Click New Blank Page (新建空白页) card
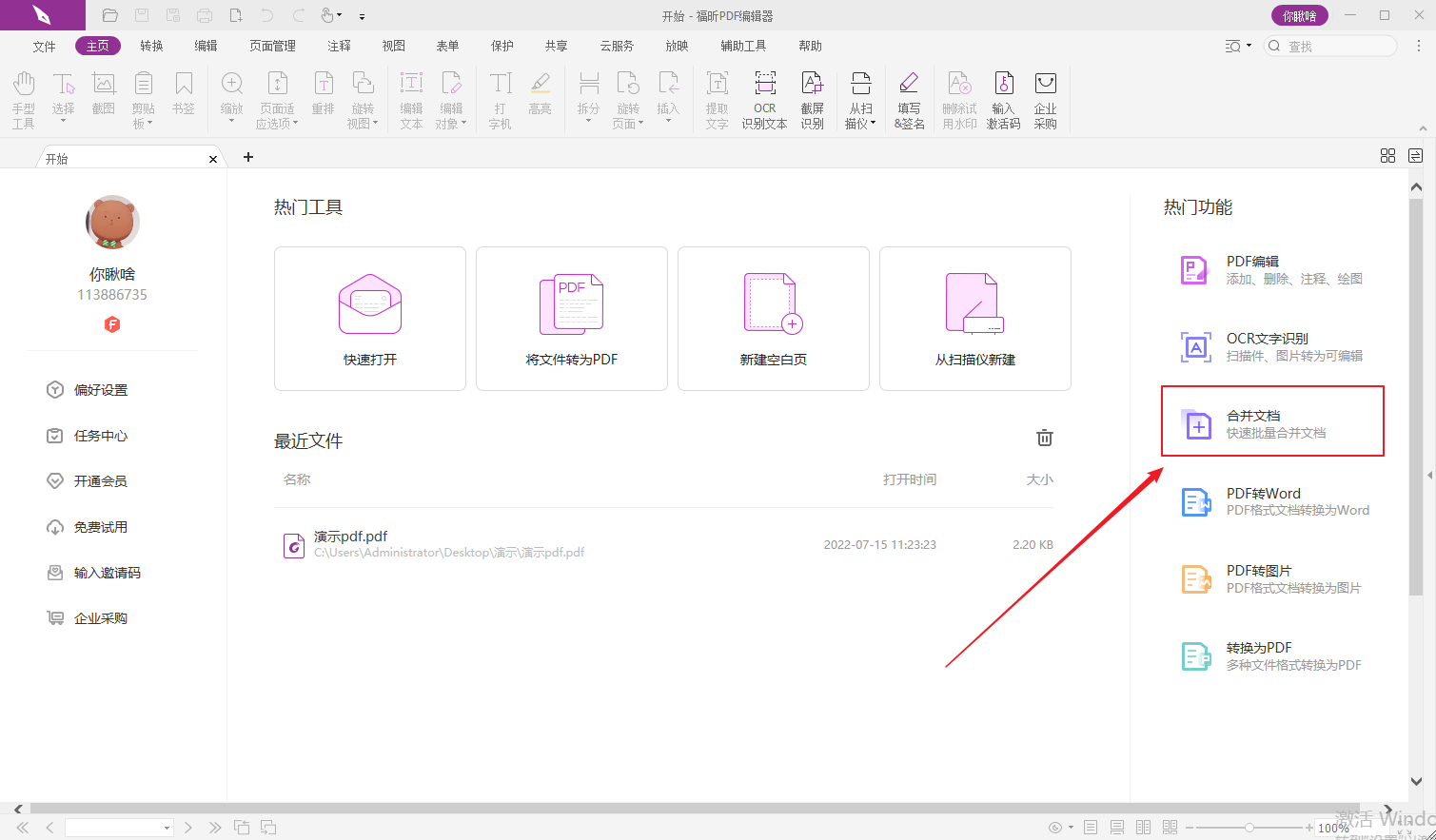Image resolution: width=1436 pixels, height=840 pixels. click(774, 319)
